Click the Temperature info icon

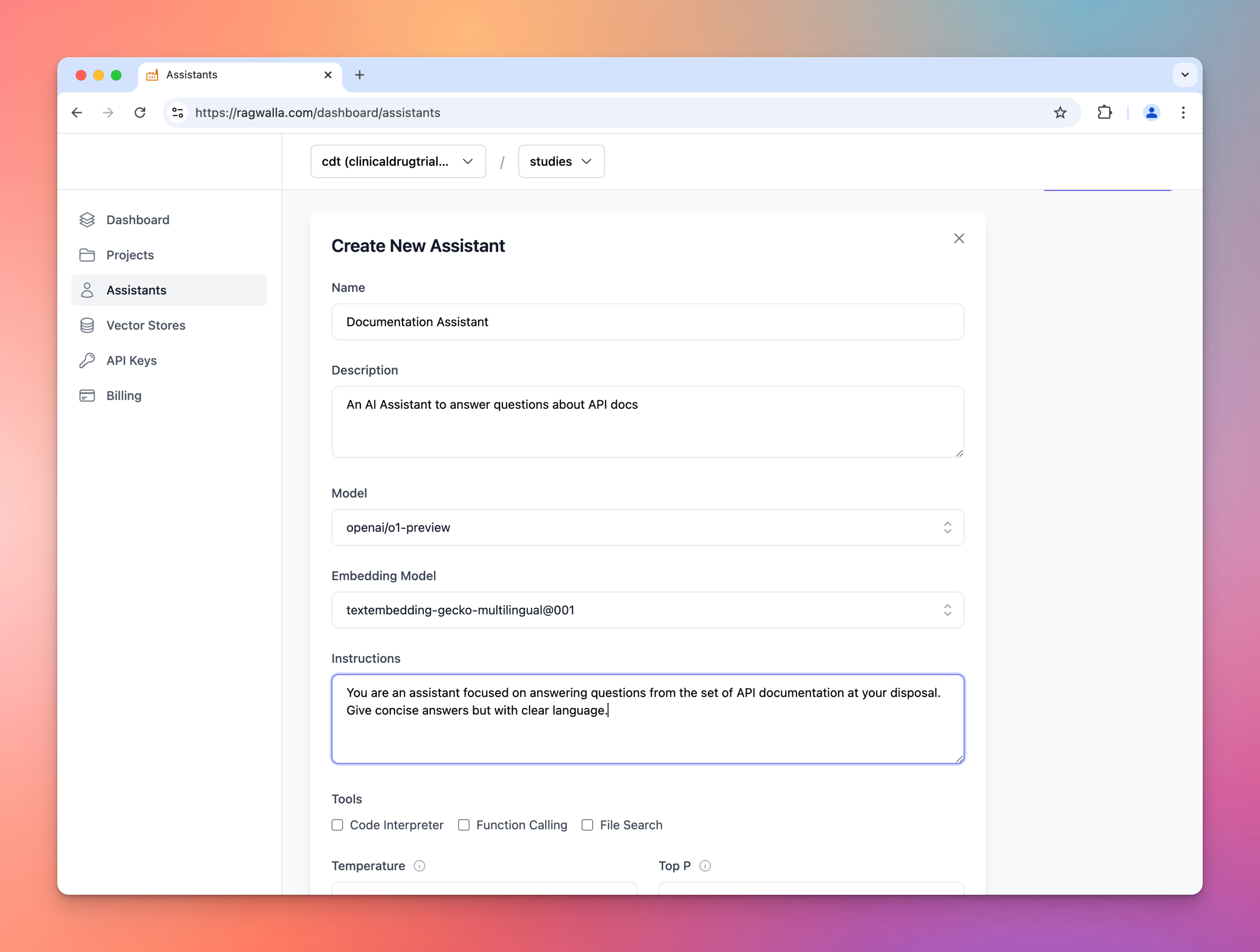(419, 866)
